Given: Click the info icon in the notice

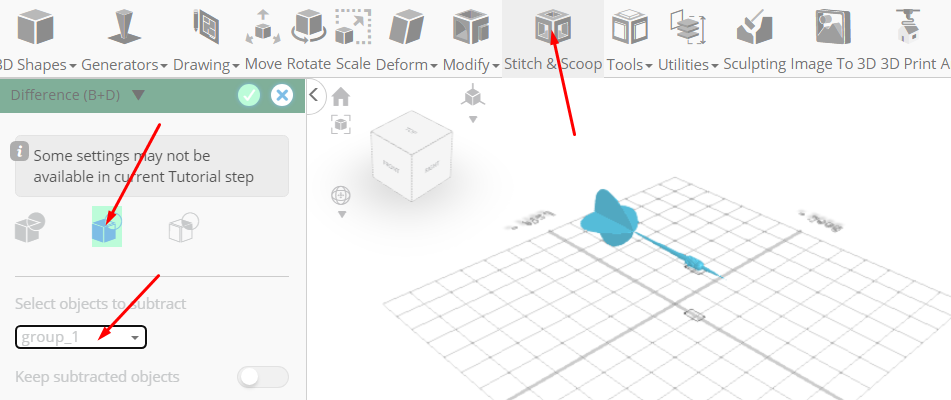Looking at the screenshot, I should click(20, 152).
